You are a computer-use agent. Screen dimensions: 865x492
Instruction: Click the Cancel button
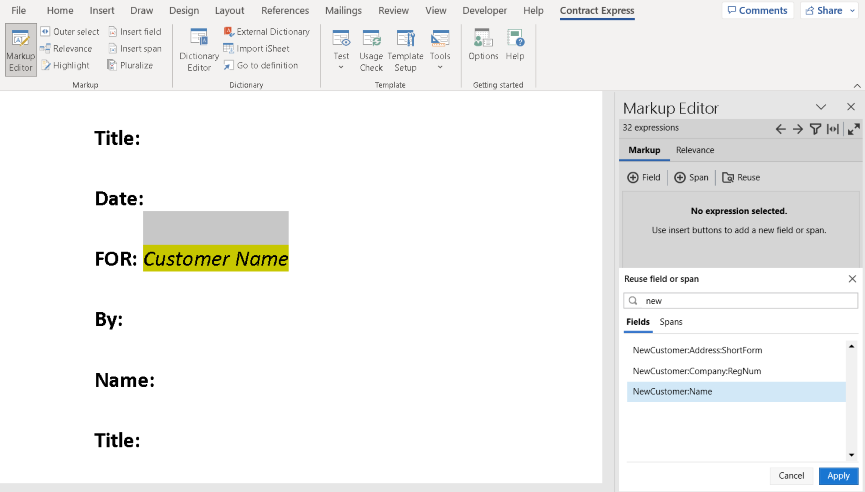791,476
